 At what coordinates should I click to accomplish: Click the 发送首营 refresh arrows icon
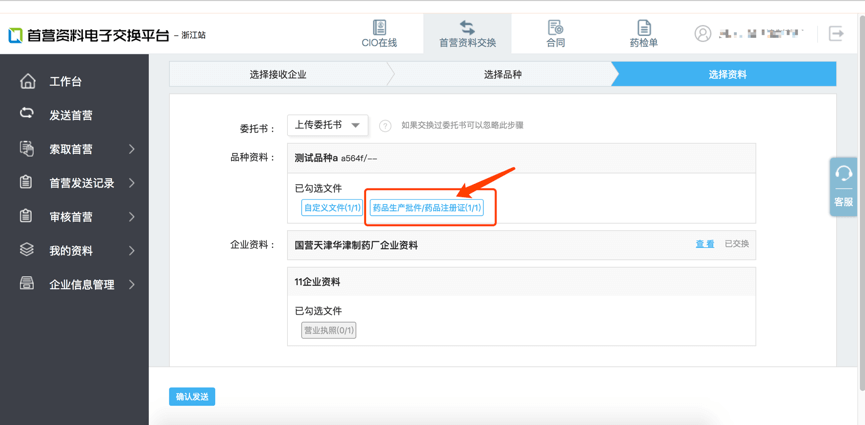click(26, 113)
